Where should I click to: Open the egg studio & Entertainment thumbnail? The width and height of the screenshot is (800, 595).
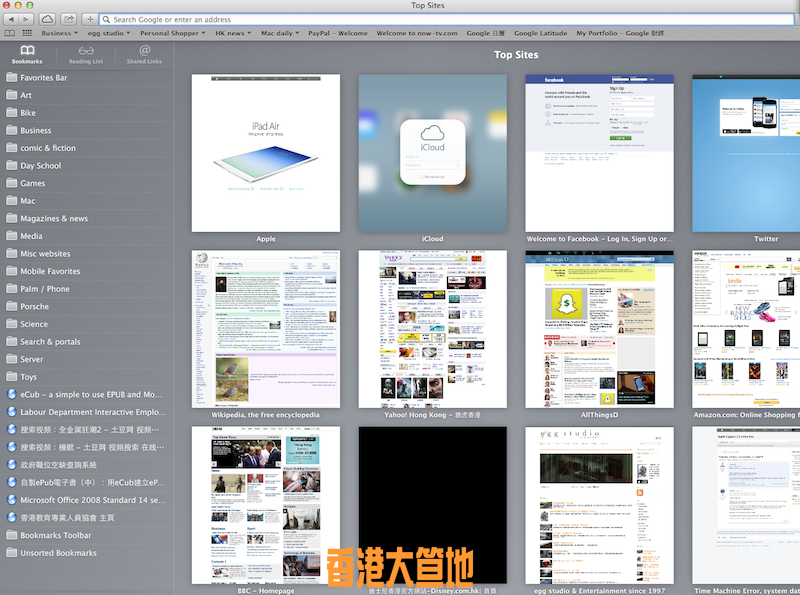pos(599,505)
